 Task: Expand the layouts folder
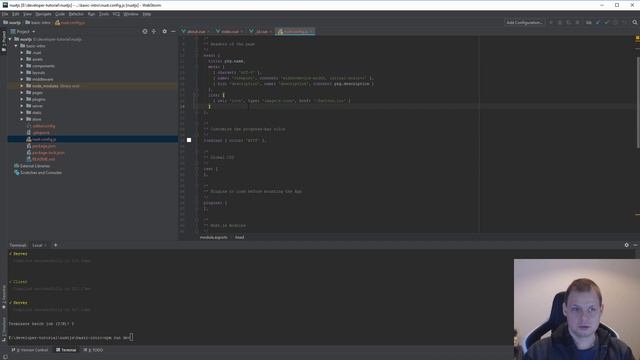click(x=22, y=73)
